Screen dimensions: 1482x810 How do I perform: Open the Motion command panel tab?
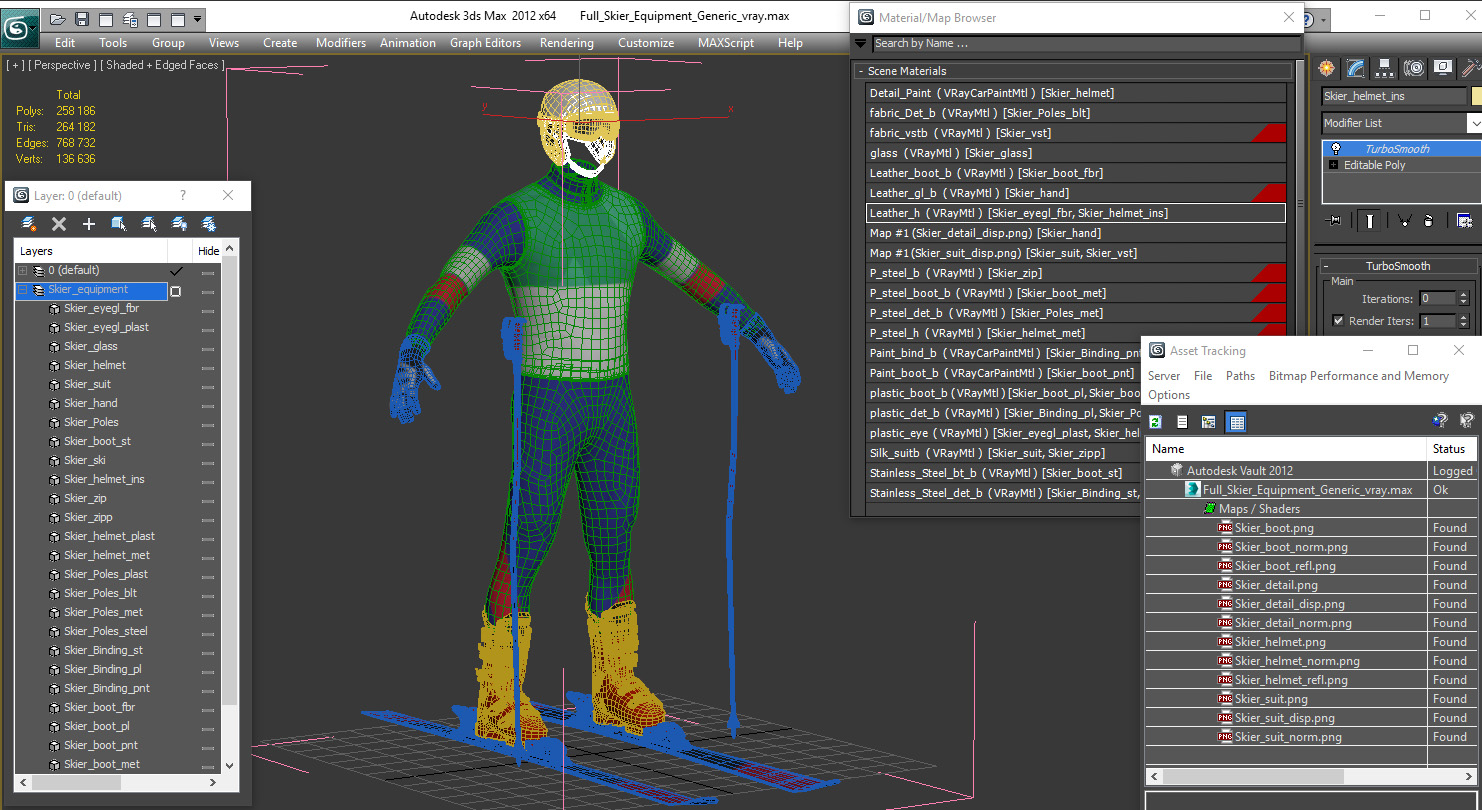1413,68
